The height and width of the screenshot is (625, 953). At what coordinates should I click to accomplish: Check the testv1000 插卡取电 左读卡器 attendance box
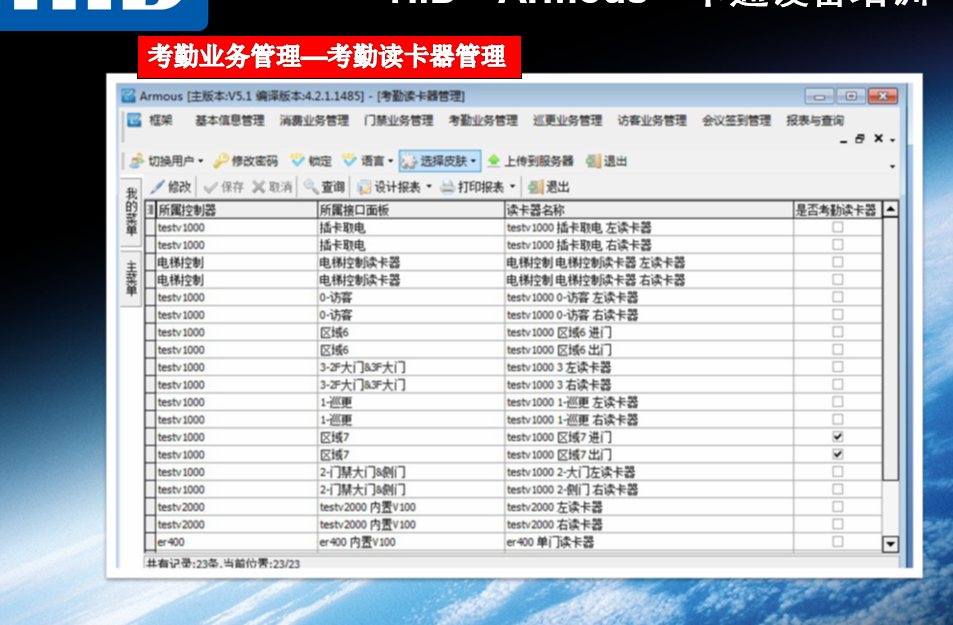[838, 227]
